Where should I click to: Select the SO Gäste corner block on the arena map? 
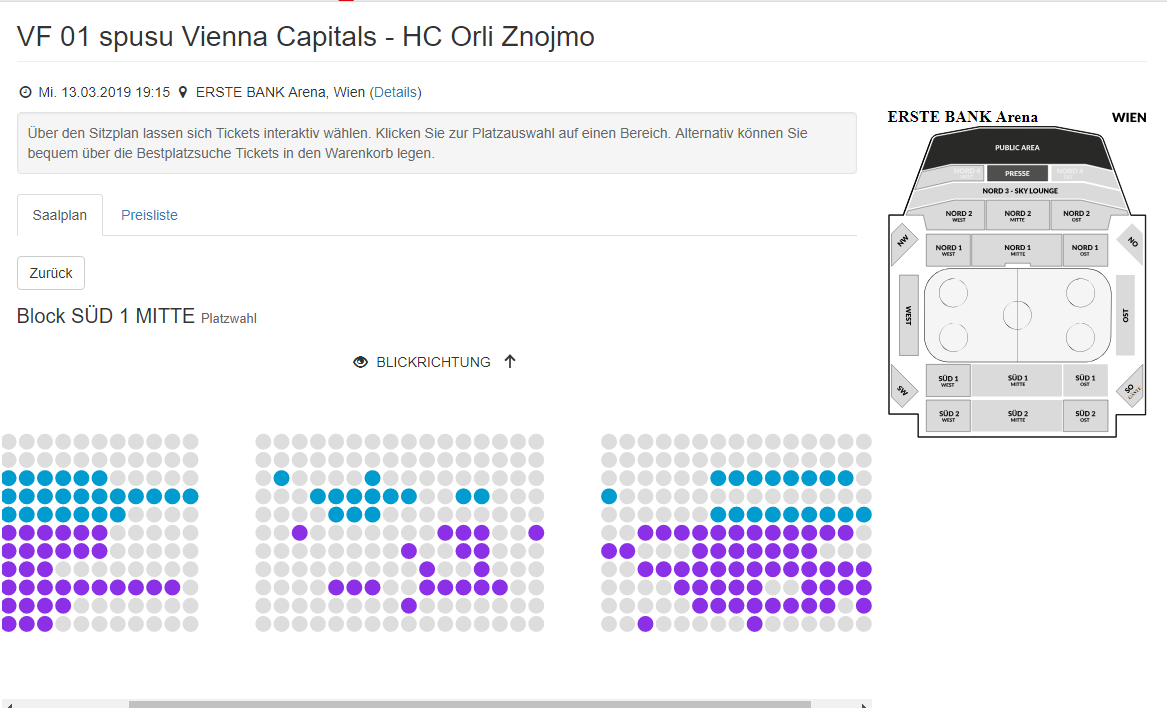[x=1130, y=390]
